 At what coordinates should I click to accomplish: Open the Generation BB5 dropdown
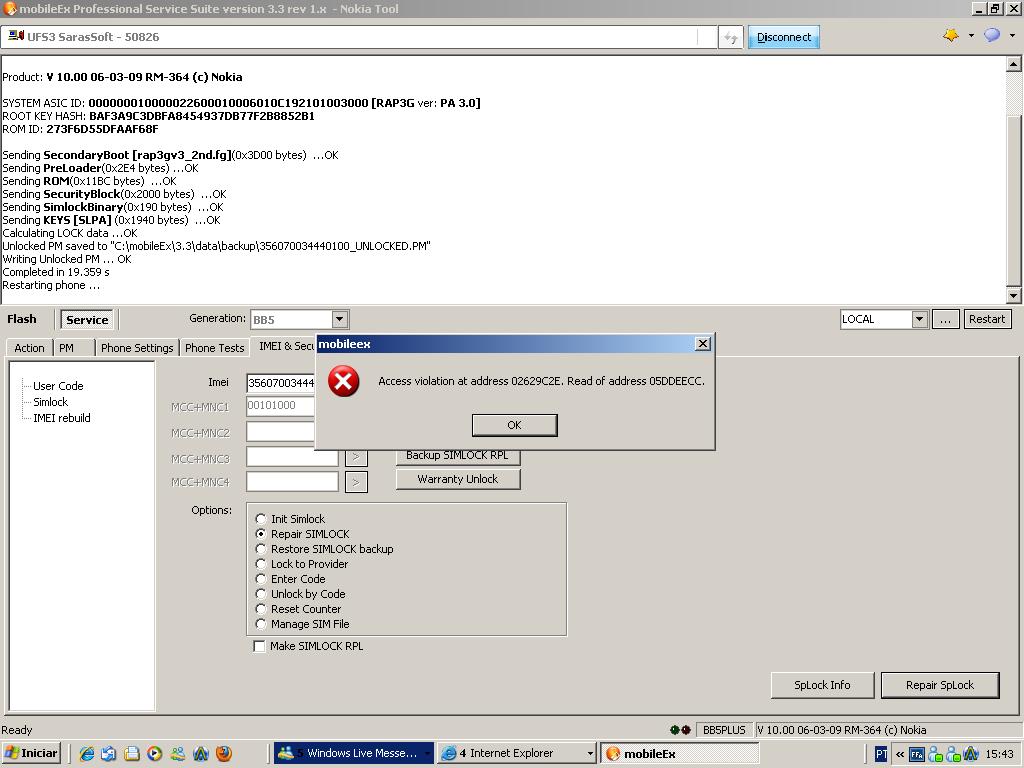tap(340, 319)
